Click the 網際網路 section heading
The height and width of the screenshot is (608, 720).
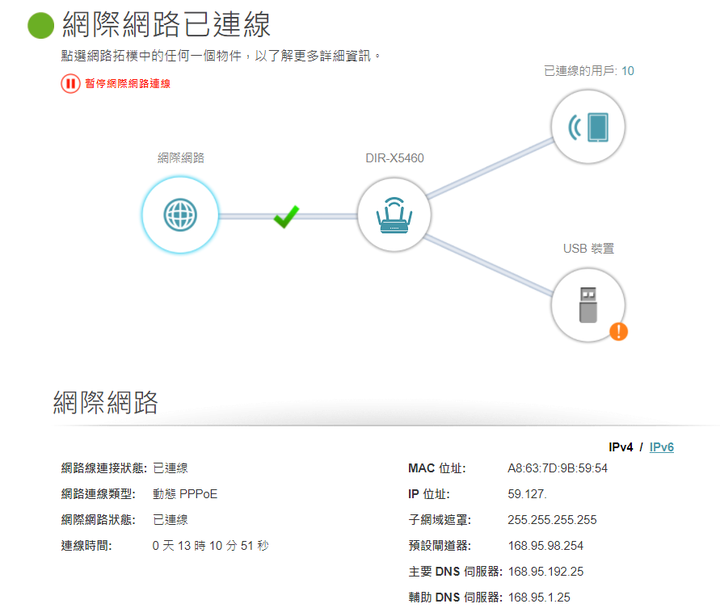[106, 402]
